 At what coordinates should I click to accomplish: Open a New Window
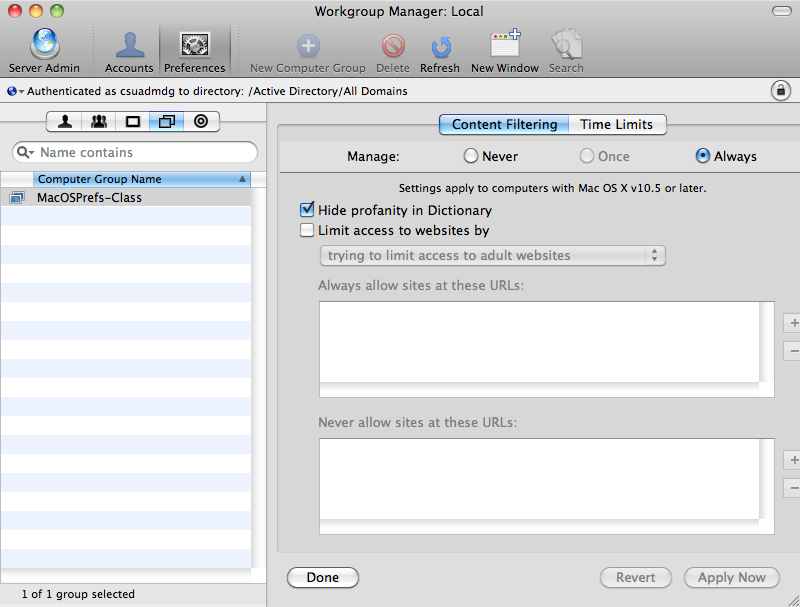pyautogui.click(x=505, y=51)
